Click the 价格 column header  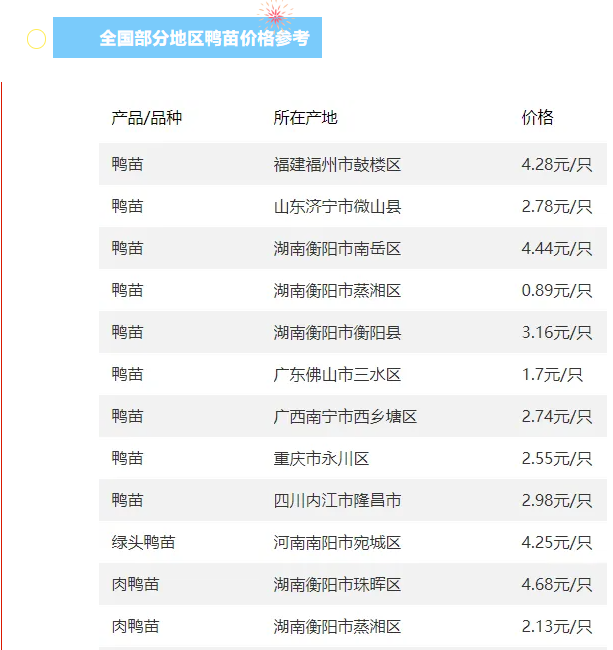[537, 118]
